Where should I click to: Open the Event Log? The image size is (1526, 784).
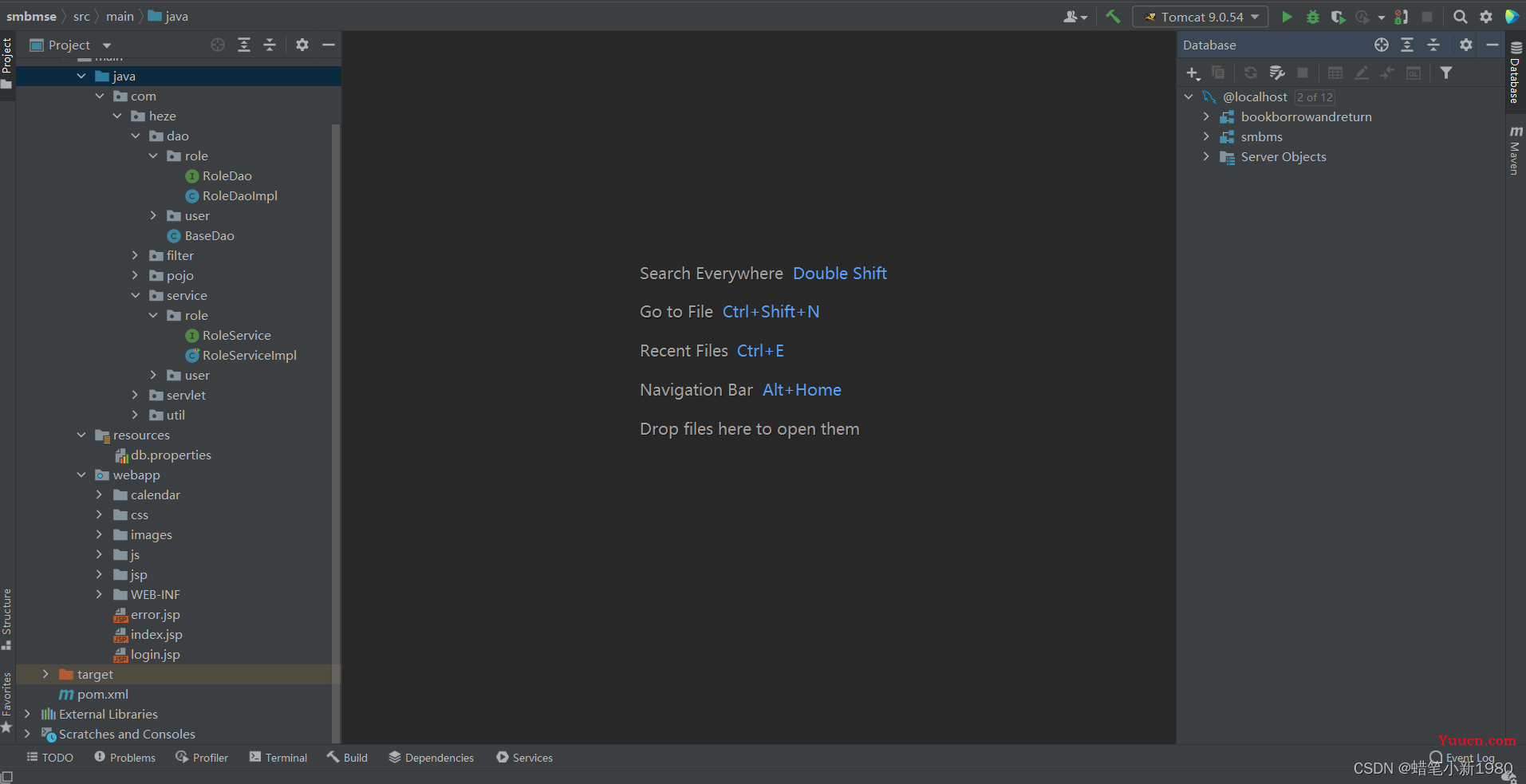(1462, 758)
